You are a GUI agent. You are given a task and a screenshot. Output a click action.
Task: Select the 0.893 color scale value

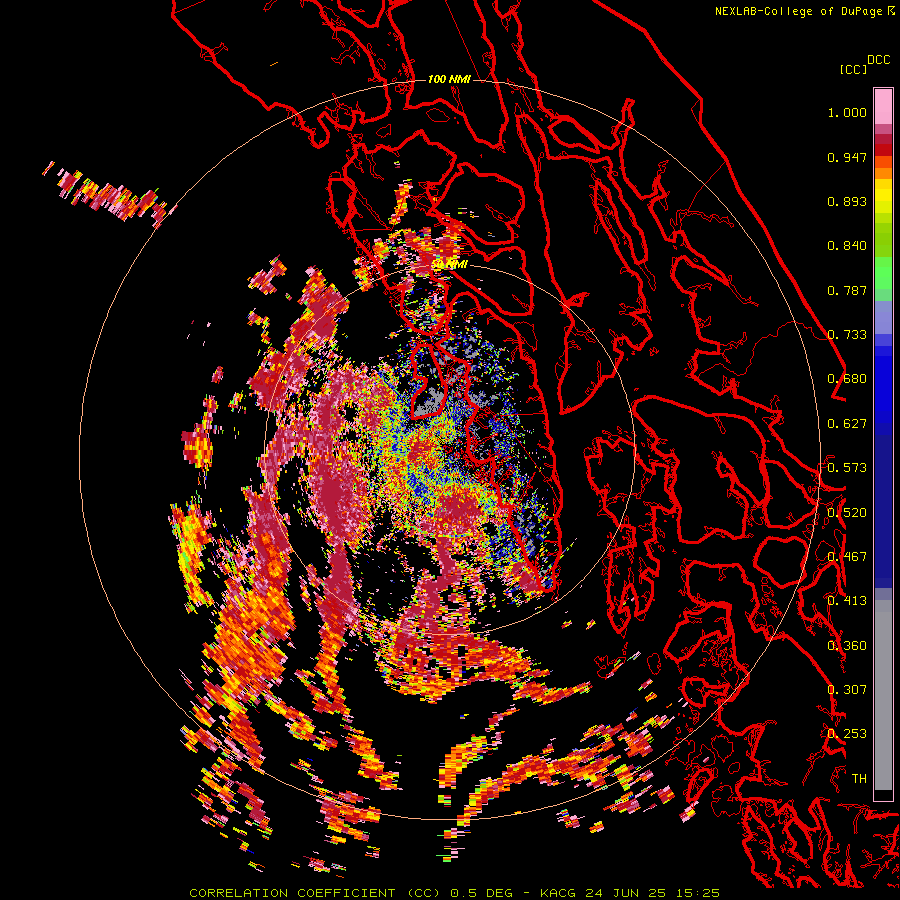point(847,201)
